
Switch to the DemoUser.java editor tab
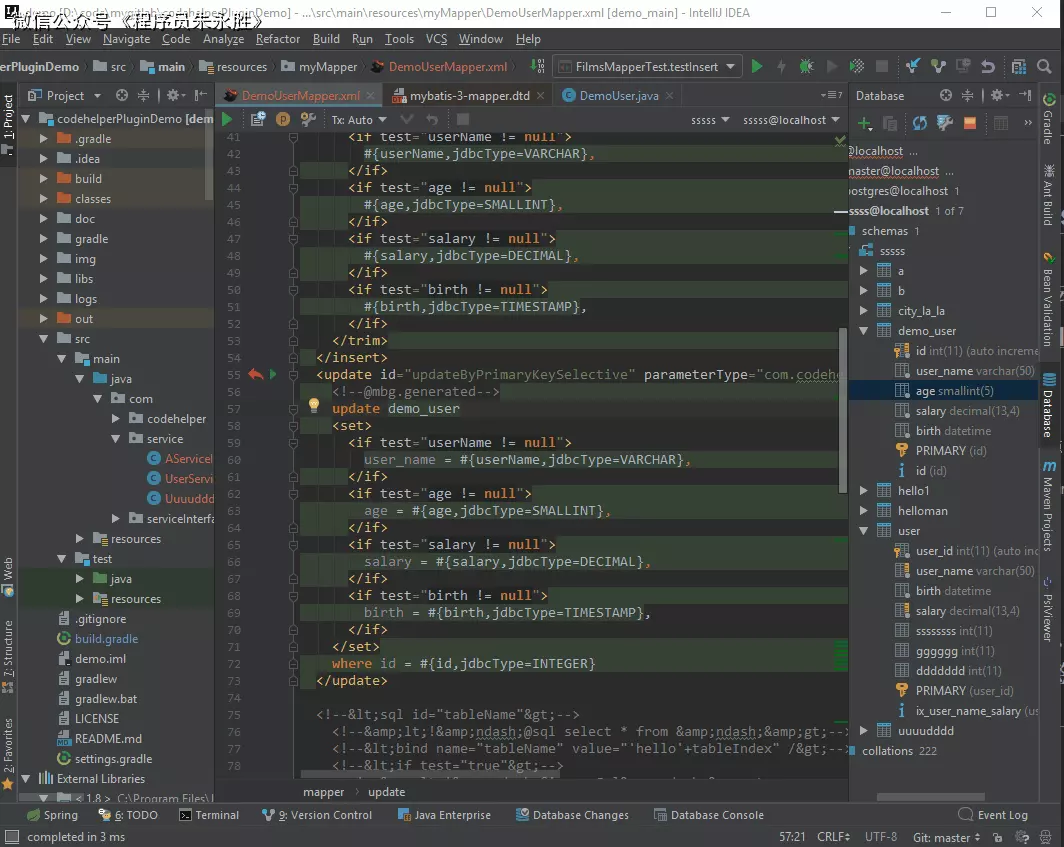[618, 96]
